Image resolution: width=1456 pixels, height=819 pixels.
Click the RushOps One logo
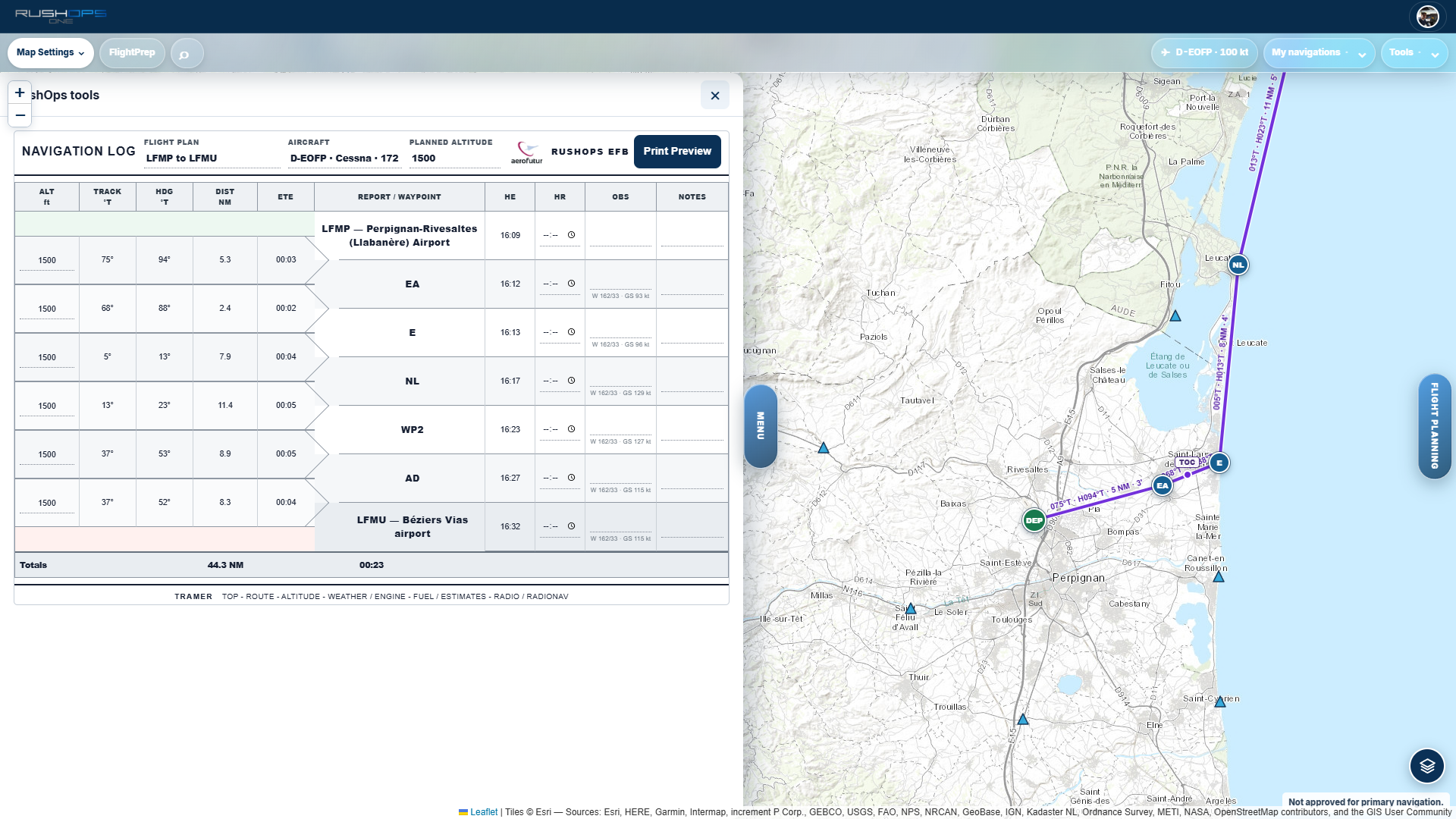click(61, 16)
